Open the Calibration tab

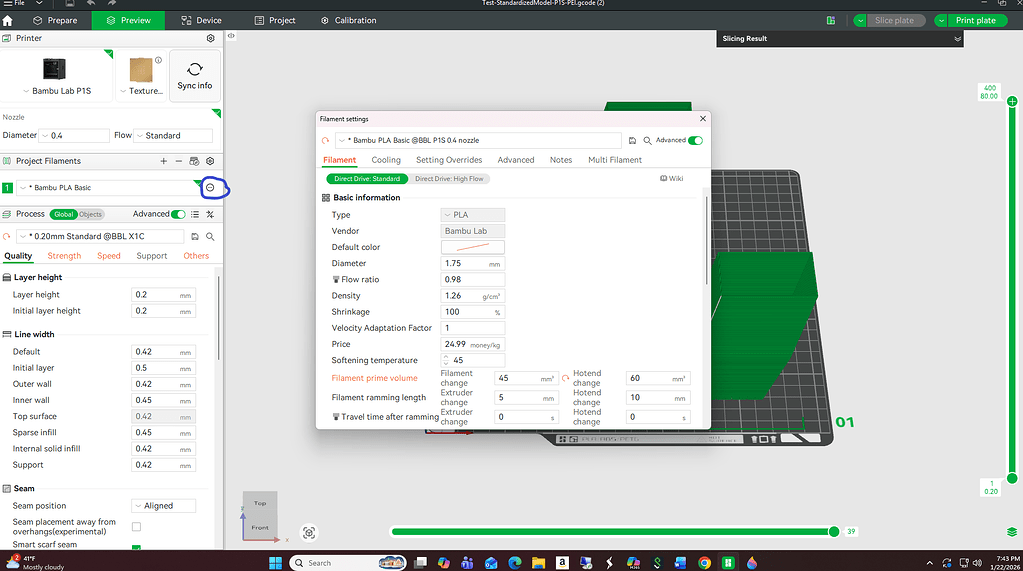[x=348, y=20]
